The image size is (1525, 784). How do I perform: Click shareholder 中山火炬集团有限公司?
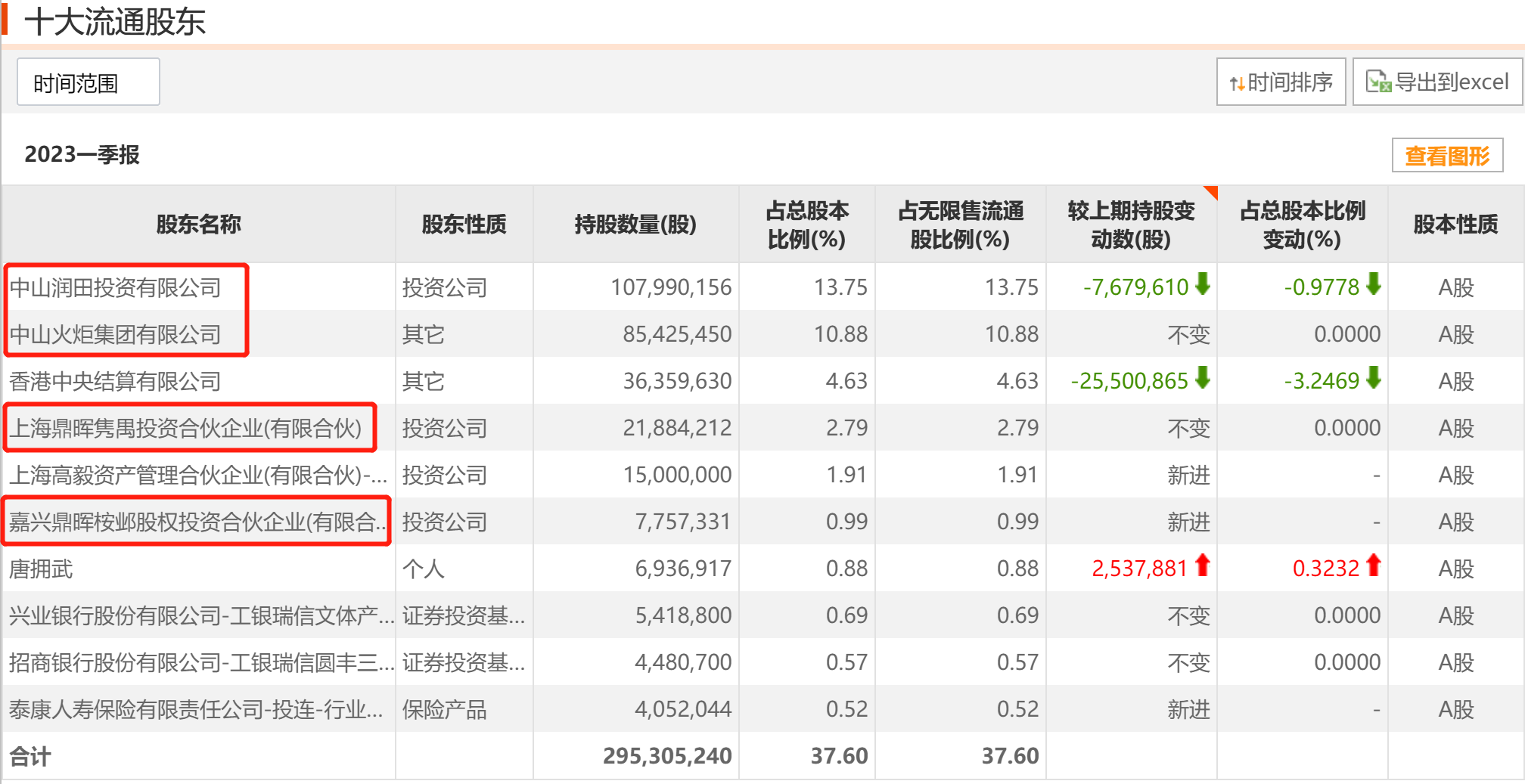pos(115,334)
